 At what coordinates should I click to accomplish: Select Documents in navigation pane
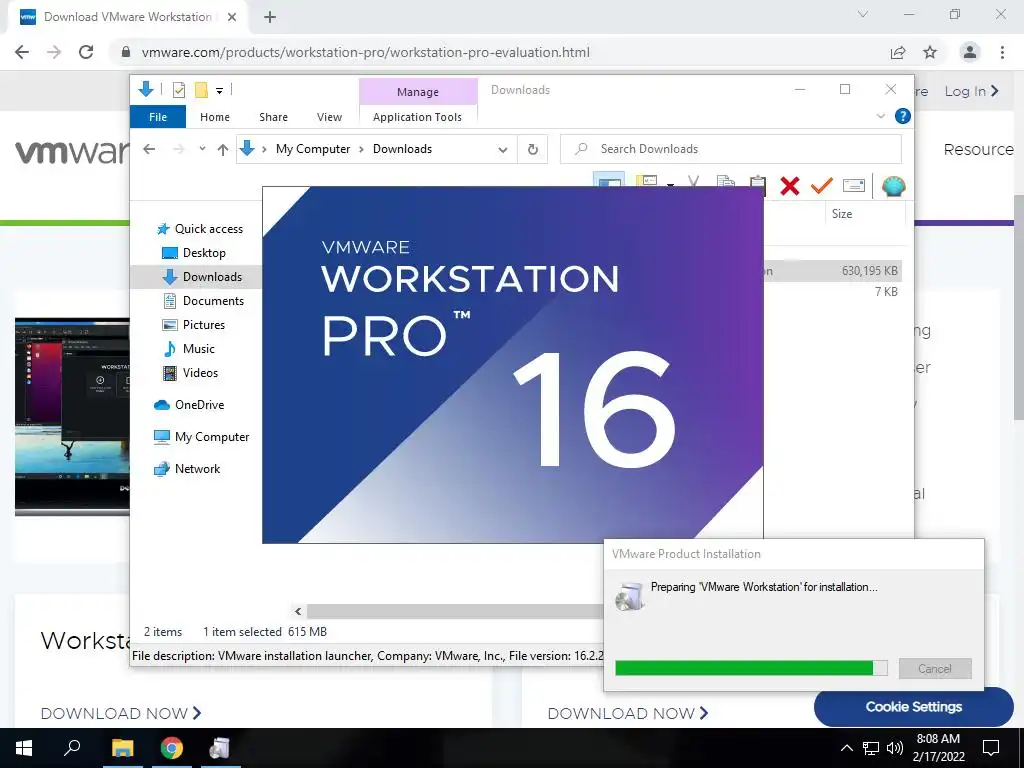(213, 300)
